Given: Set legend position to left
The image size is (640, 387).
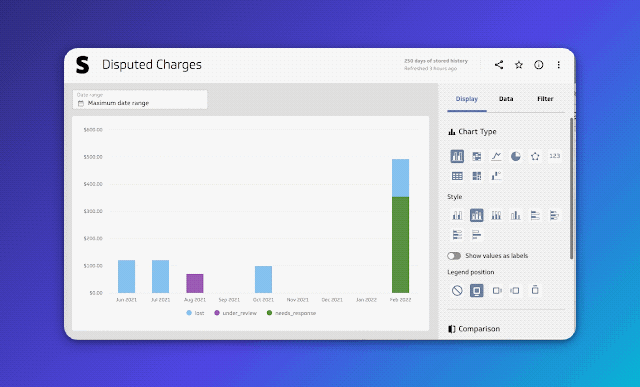Looking at the screenshot, I should [516, 290].
